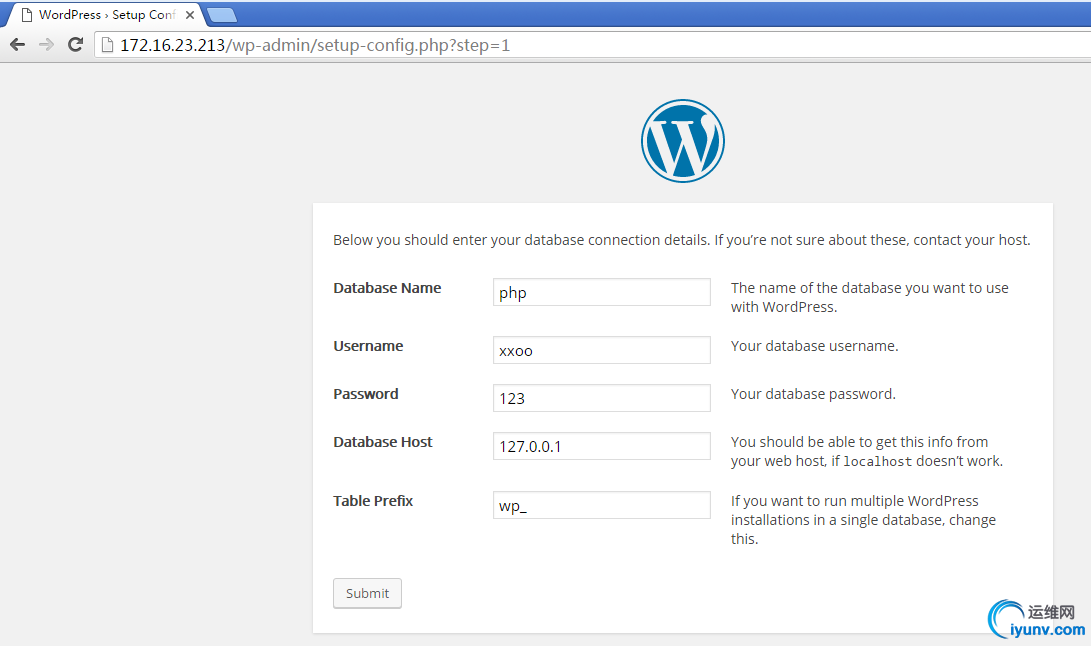Viewport: 1091px width, 646px height.
Task: Click the WordPress logo
Action: [x=683, y=141]
